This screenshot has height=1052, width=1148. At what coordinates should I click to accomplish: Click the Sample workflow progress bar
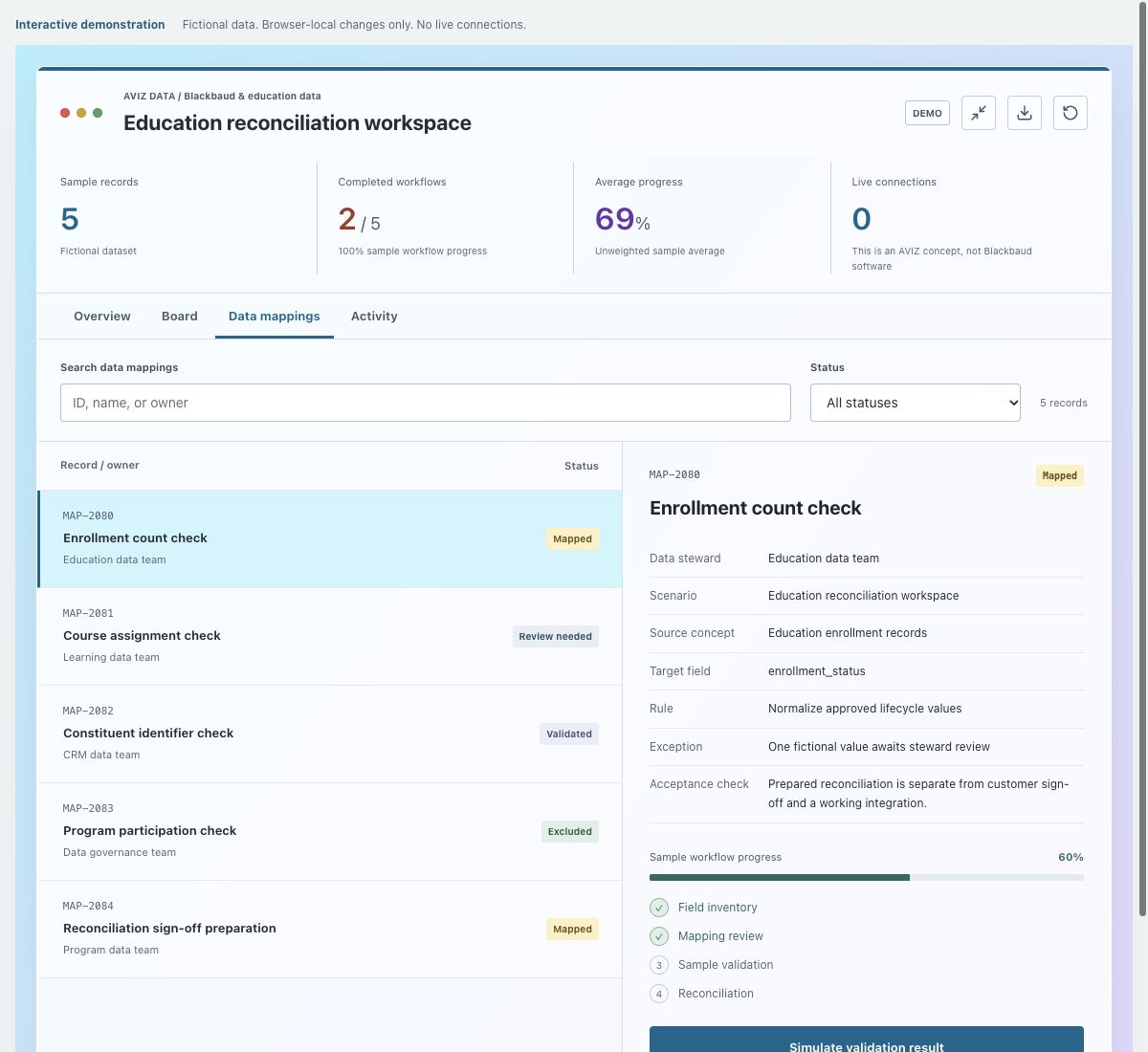point(867,877)
